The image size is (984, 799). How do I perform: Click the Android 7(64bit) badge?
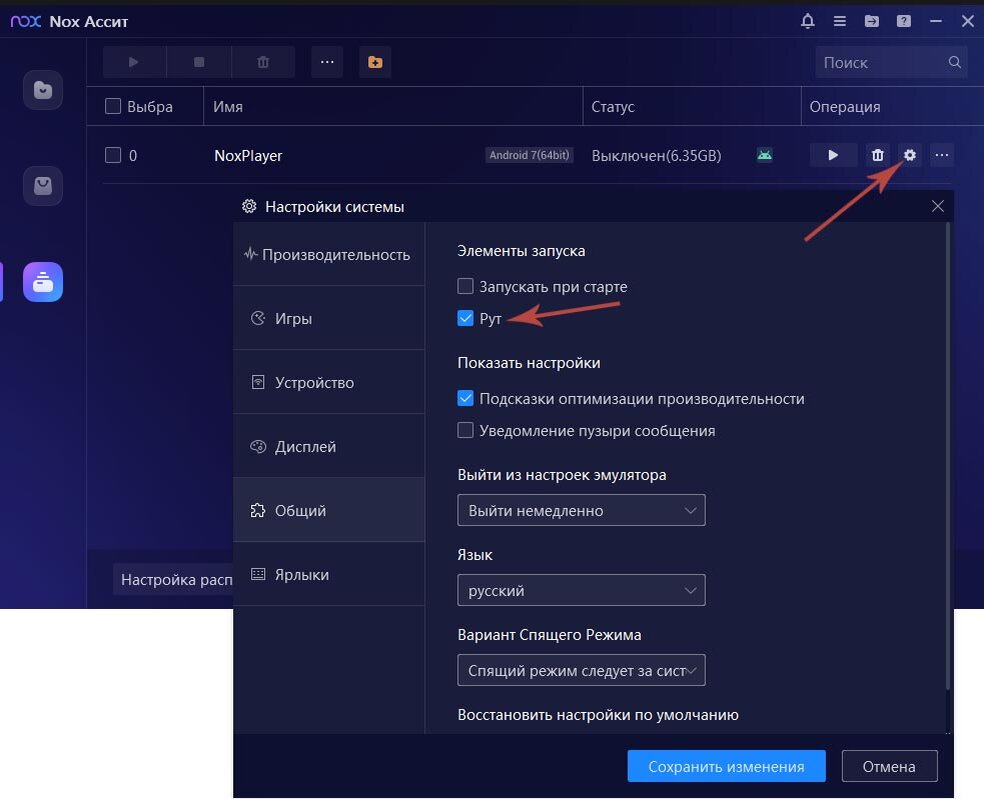coord(529,155)
